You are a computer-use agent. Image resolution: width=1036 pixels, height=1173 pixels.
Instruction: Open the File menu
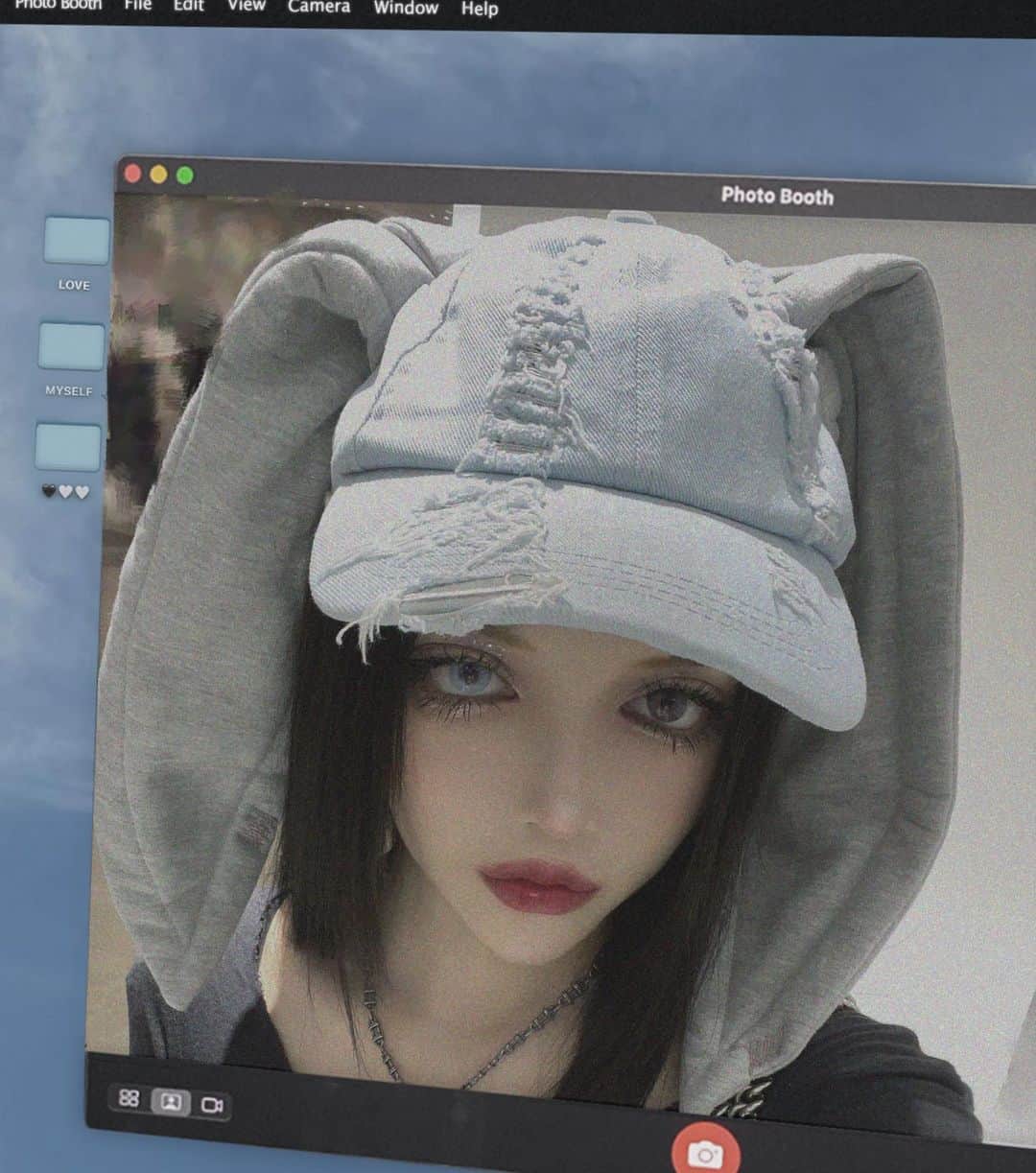pos(138,6)
